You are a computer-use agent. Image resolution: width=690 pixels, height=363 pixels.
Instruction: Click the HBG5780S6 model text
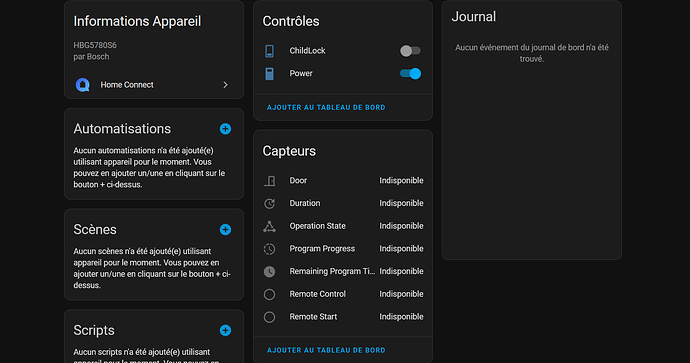click(95, 45)
